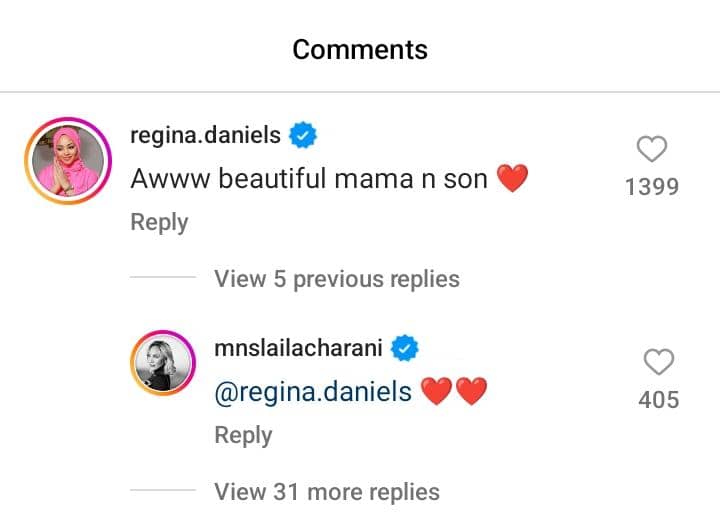Click verified badge next to mnslailacharani
The image size is (720, 529).
[404, 348]
